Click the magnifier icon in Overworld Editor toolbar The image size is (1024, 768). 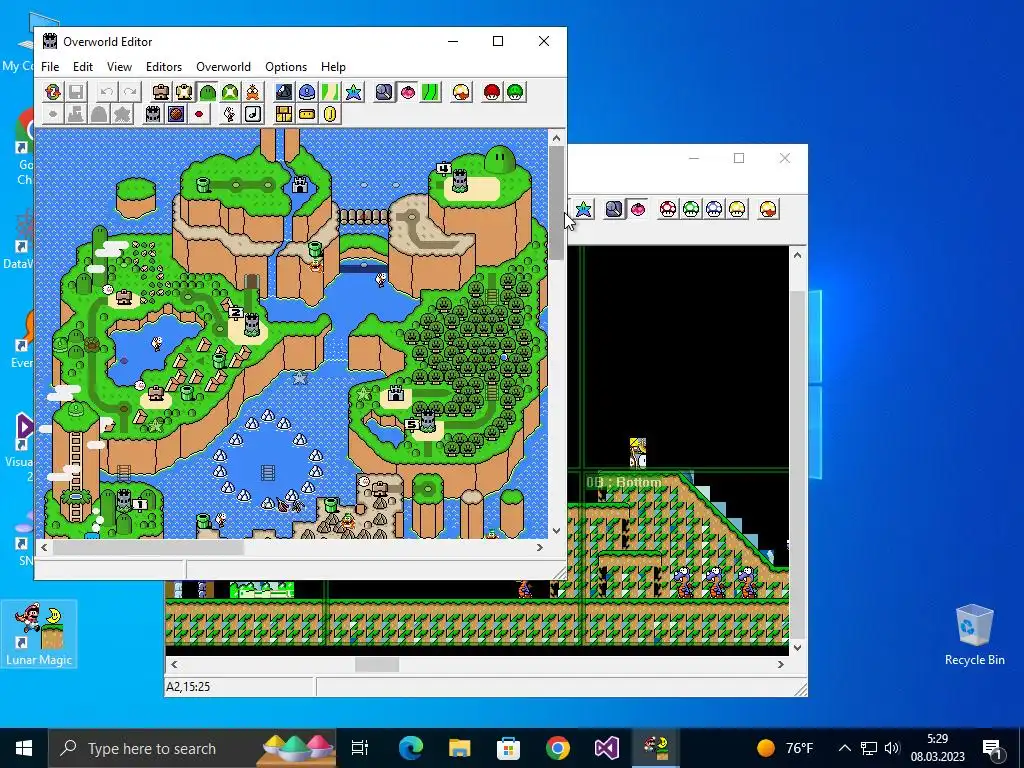point(384,92)
